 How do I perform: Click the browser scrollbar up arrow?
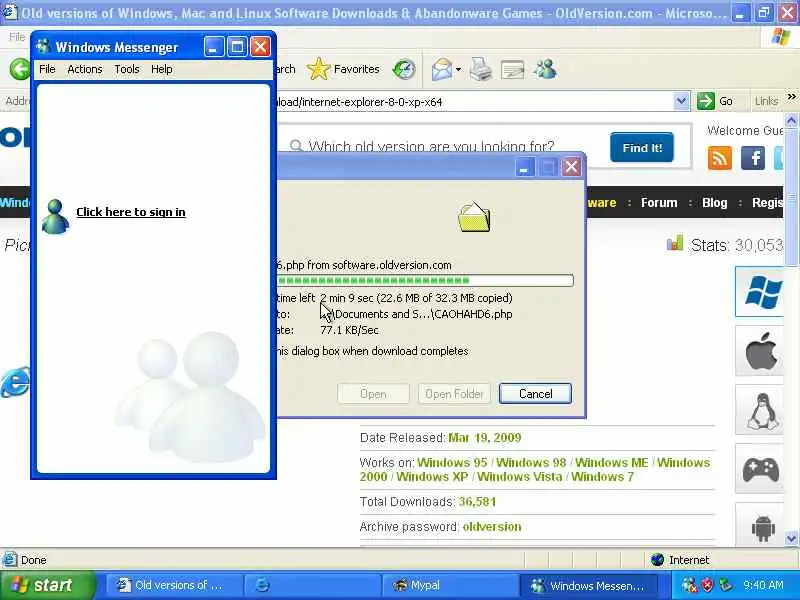tap(791, 120)
